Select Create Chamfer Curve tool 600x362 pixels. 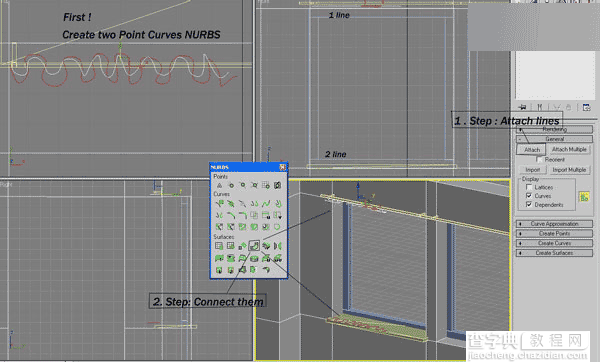tap(231, 215)
